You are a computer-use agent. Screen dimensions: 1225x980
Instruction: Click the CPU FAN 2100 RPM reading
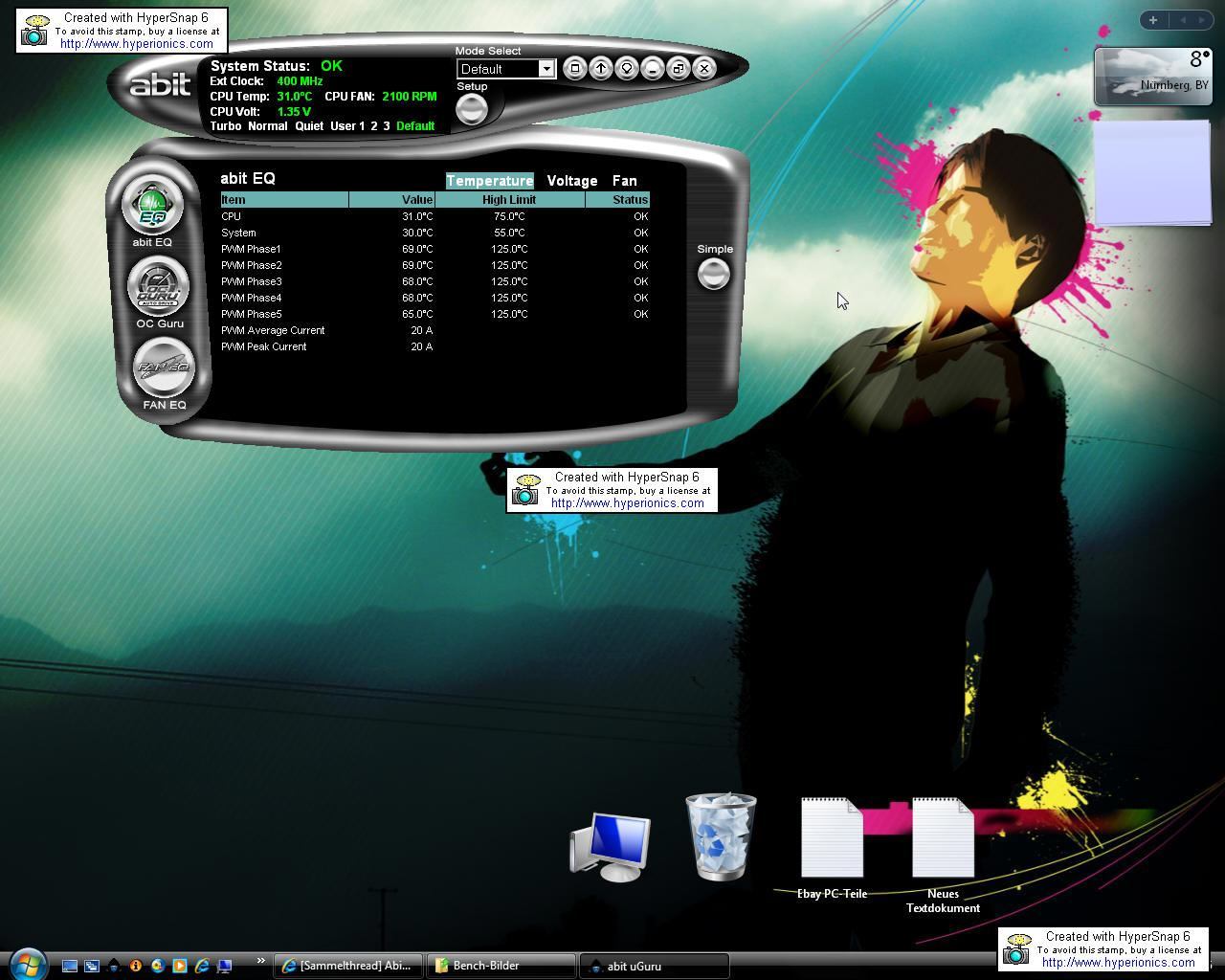coord(409,97)
